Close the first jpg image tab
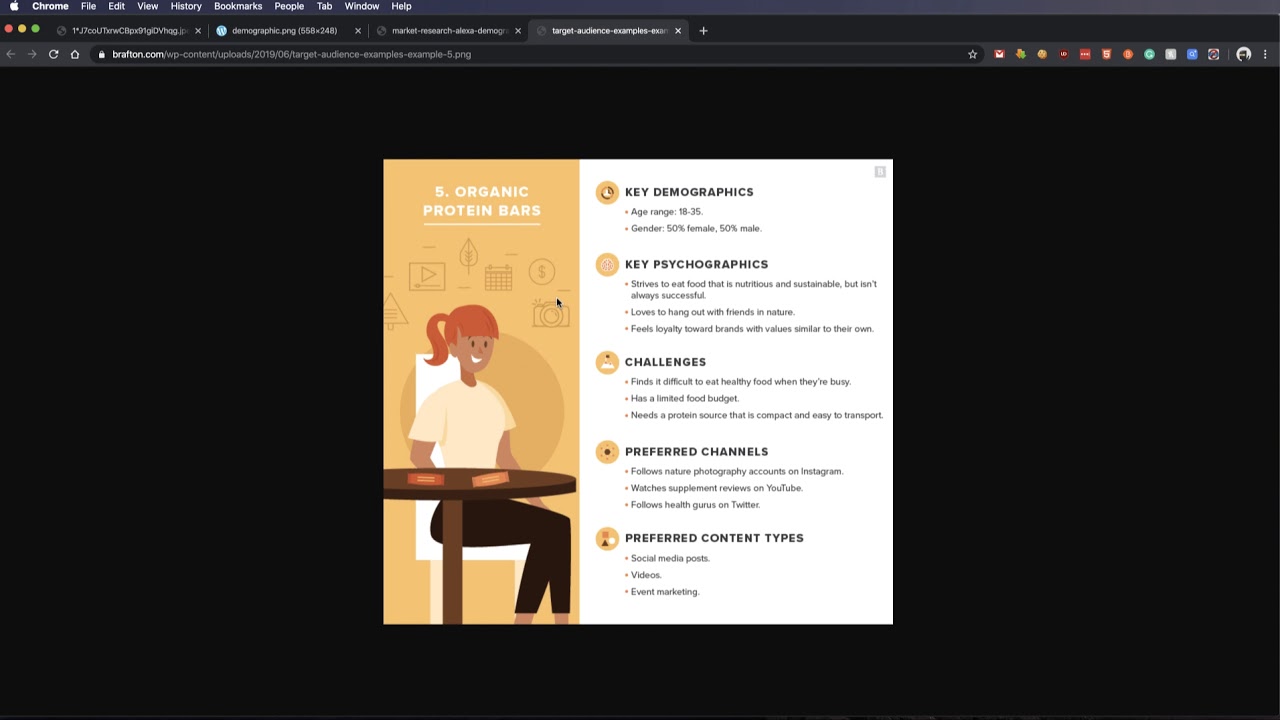Screen dimensions: 1280x720 tap(198, 31)
